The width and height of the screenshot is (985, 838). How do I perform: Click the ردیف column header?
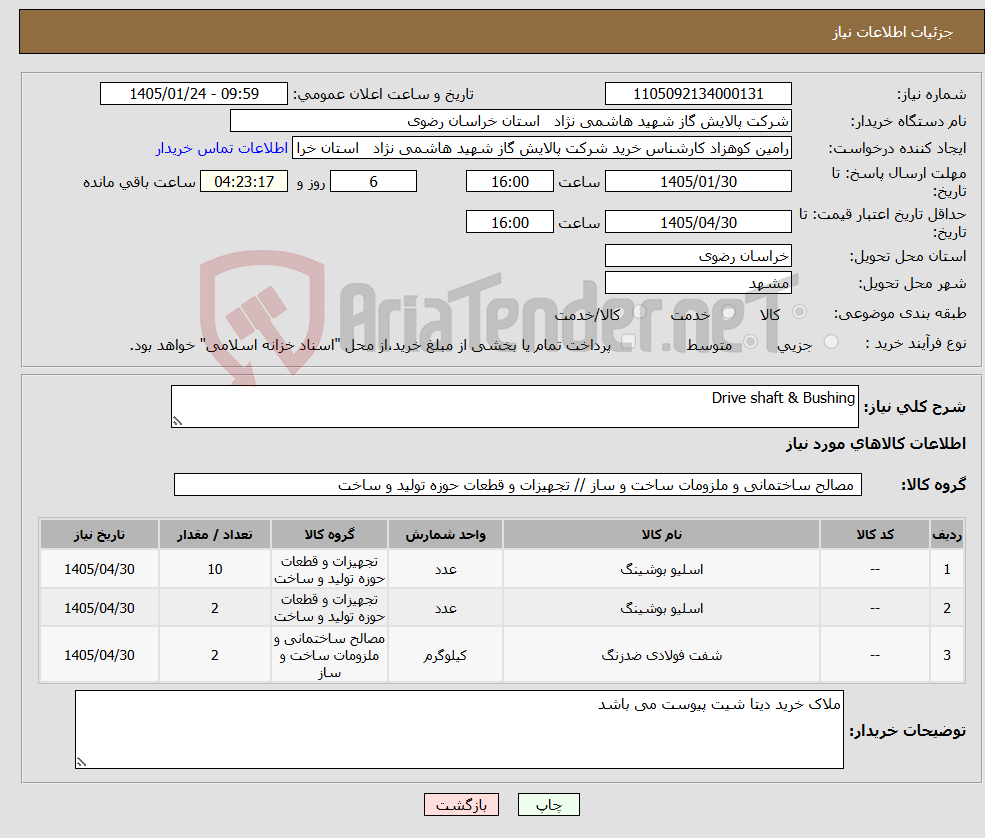tap(947, 535)
